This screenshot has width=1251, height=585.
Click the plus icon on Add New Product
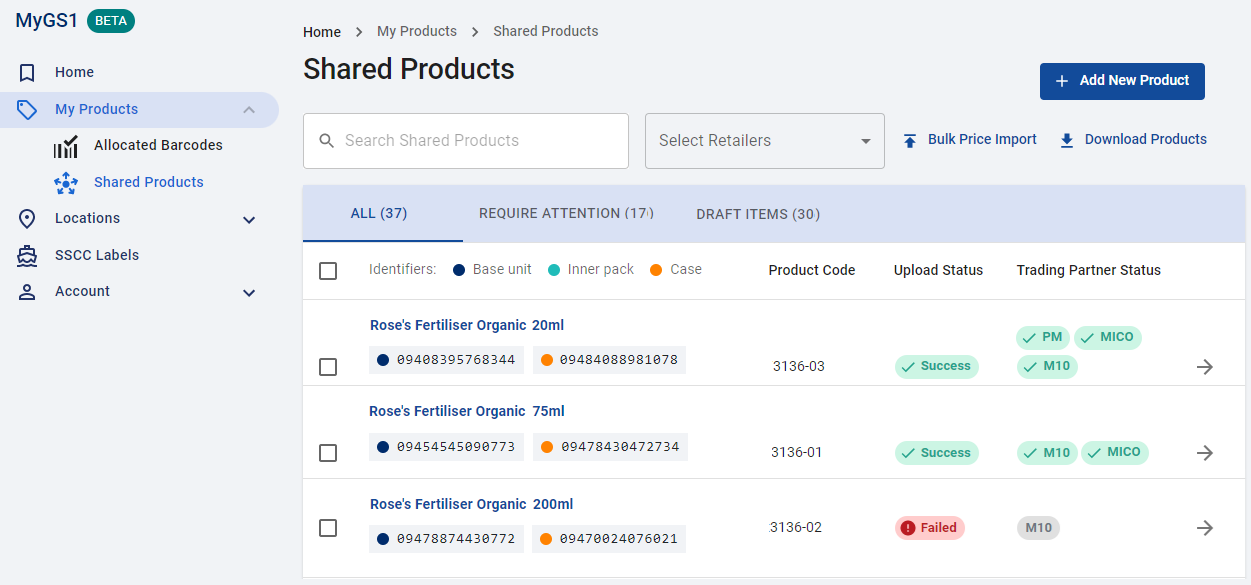click(x=1061, y=81)
